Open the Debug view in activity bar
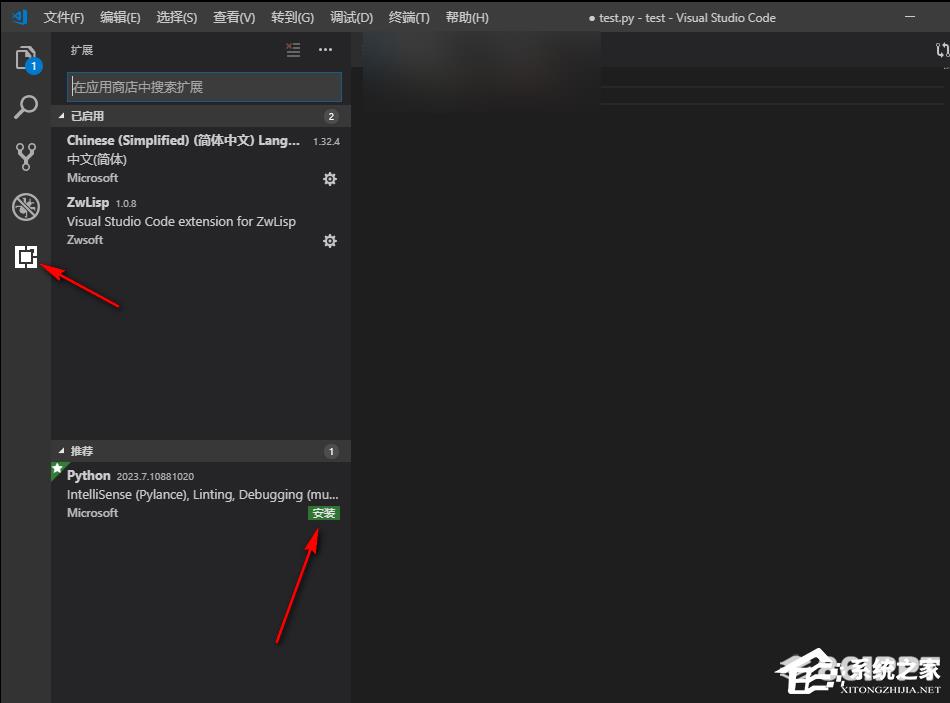 pos(26,207)
